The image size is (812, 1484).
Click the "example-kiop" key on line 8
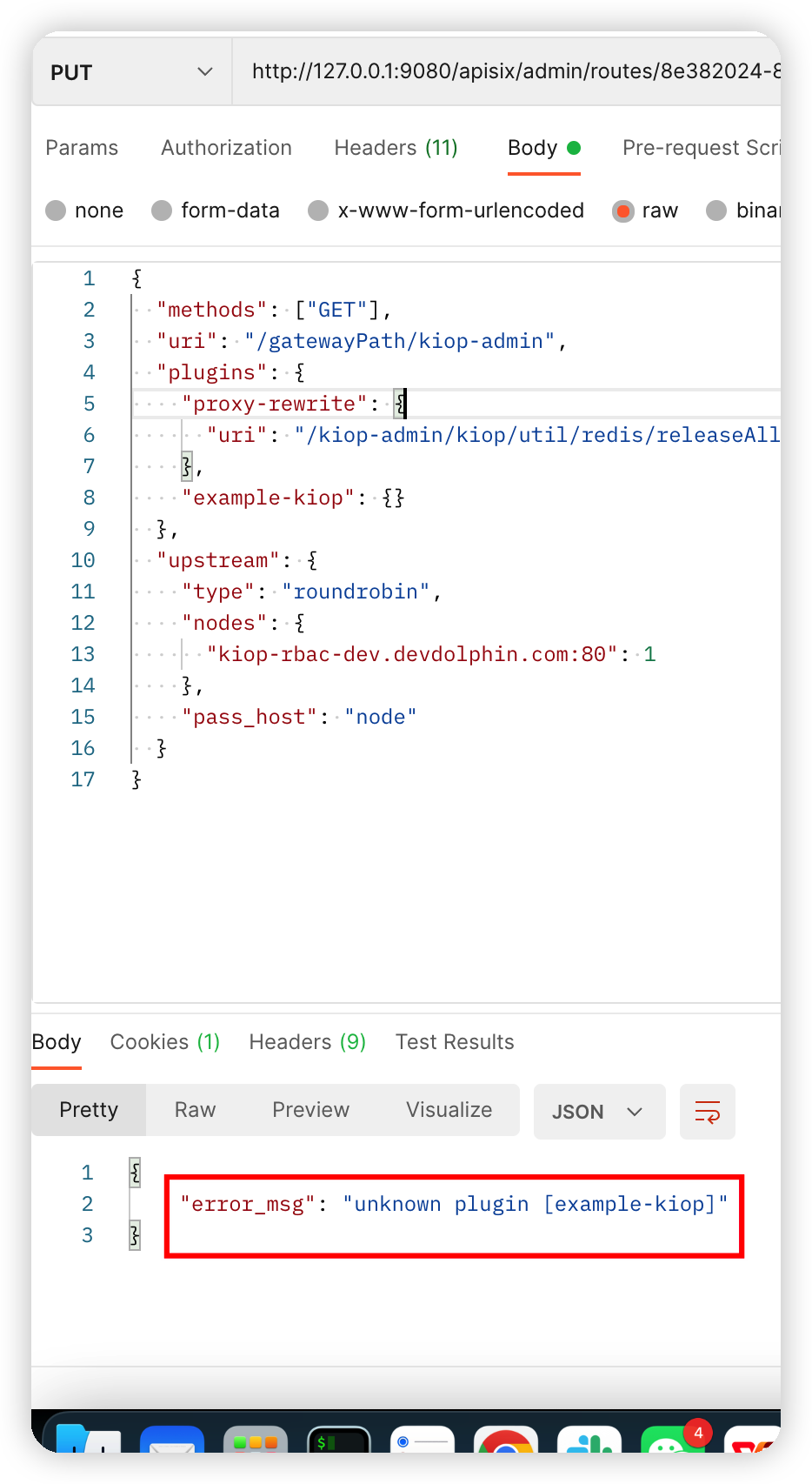(x=269, y=498)
